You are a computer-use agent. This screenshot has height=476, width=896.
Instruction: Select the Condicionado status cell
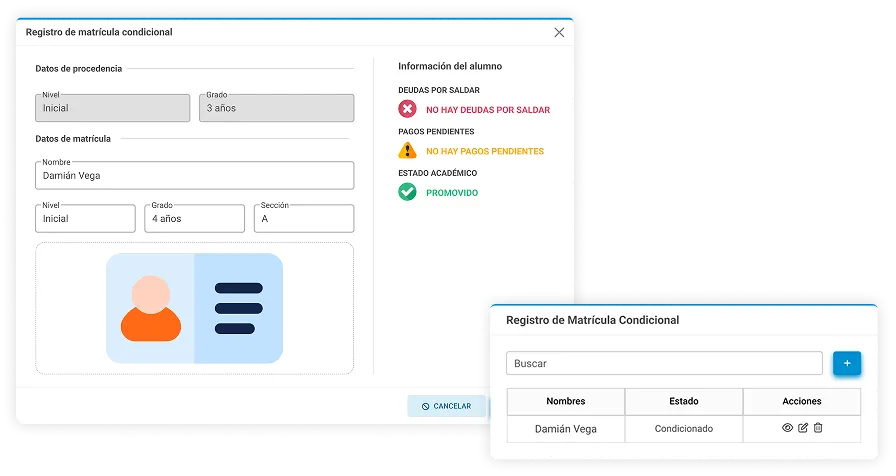coord(683,429)
